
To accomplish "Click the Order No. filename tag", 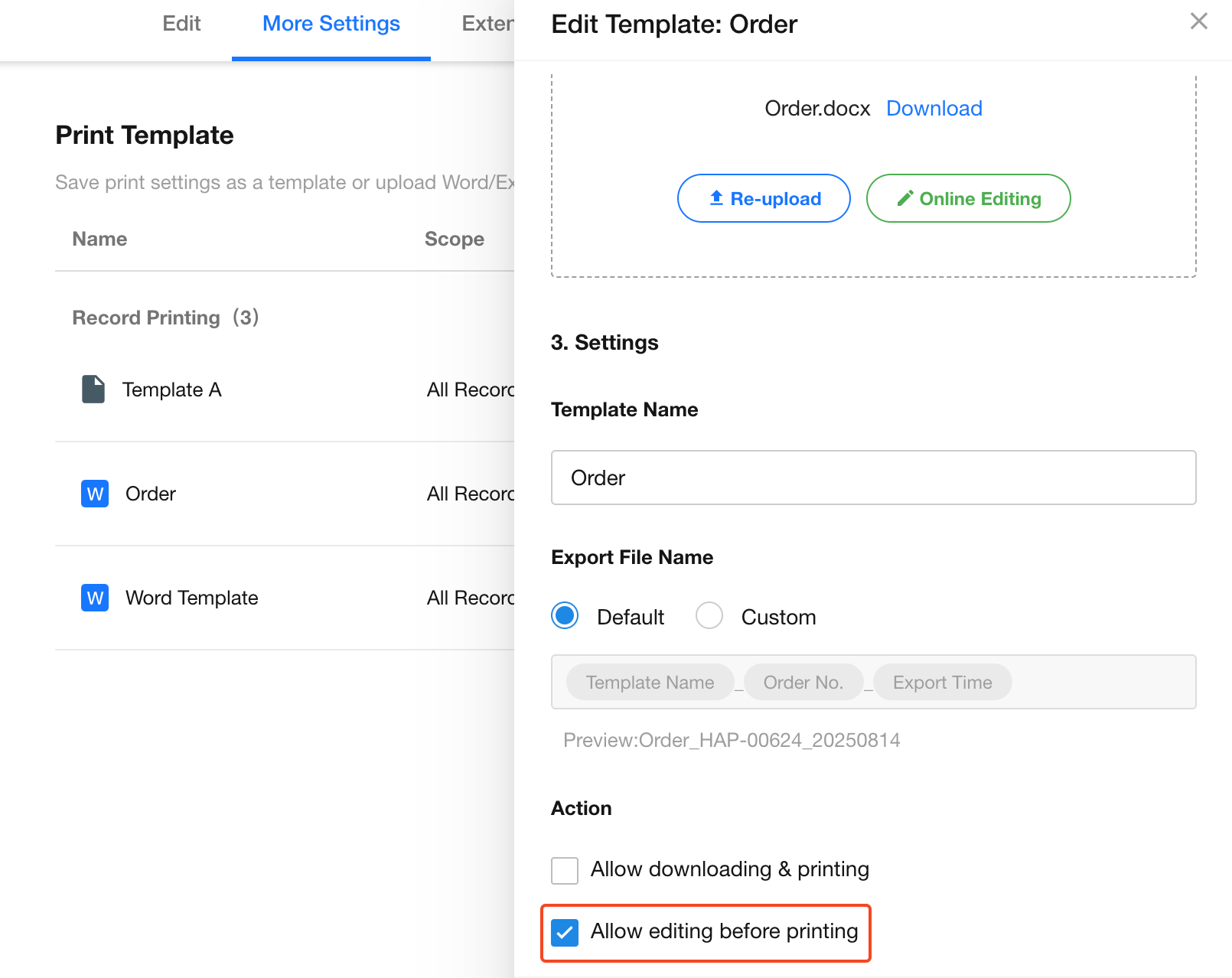I will coord(803,682).
